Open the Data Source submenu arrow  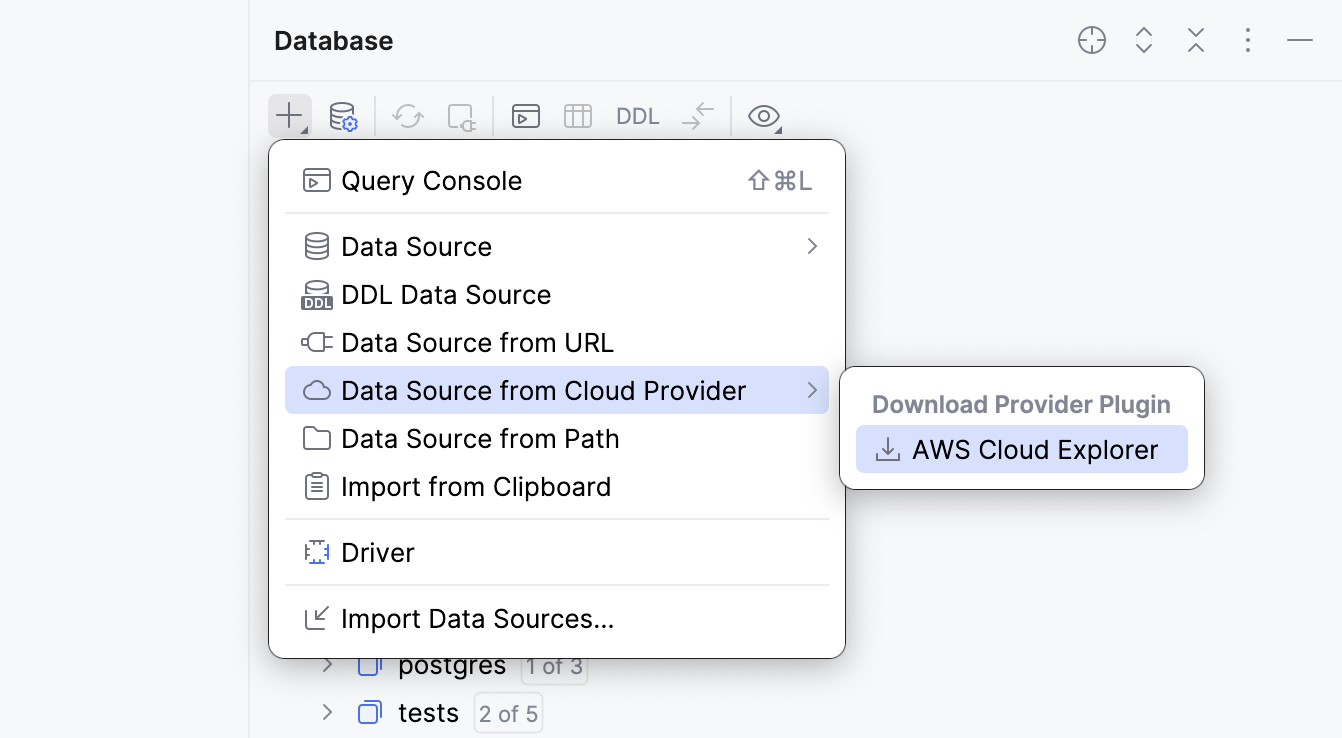812,246
